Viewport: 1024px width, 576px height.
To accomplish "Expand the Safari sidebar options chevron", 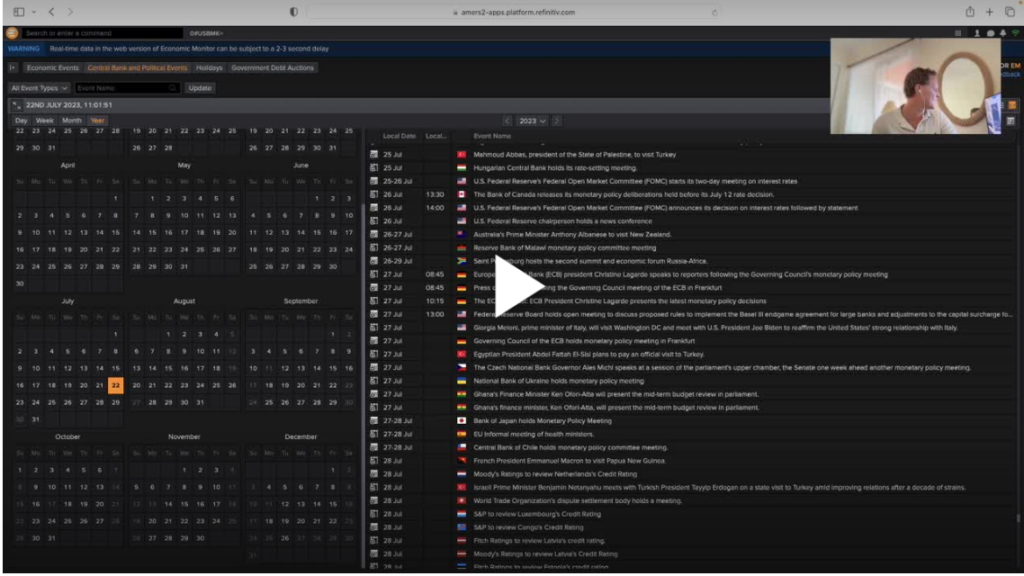I will coord(34,12).
